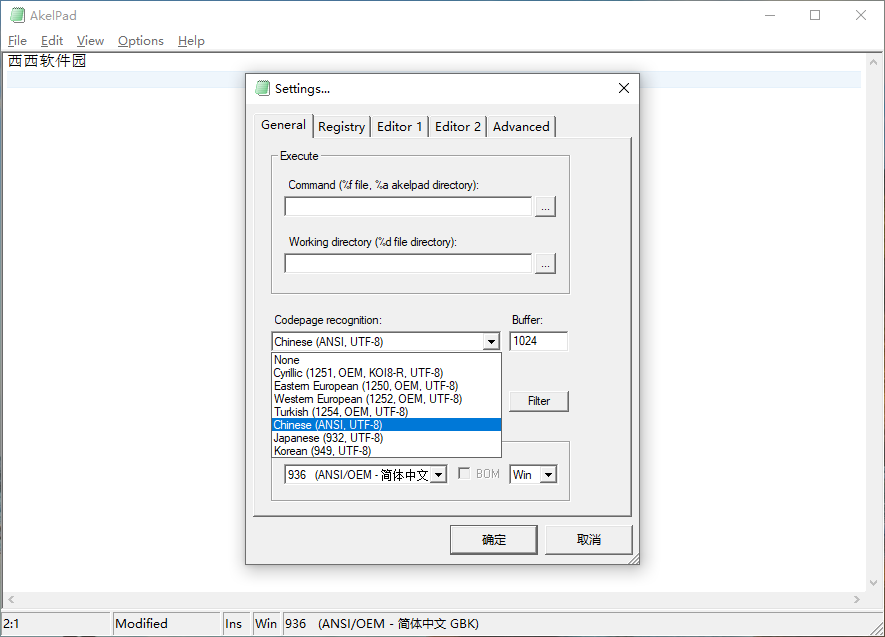
Task: Select Turkish (1254, OEM, UTF-8) option
Action: coord(386,412)
